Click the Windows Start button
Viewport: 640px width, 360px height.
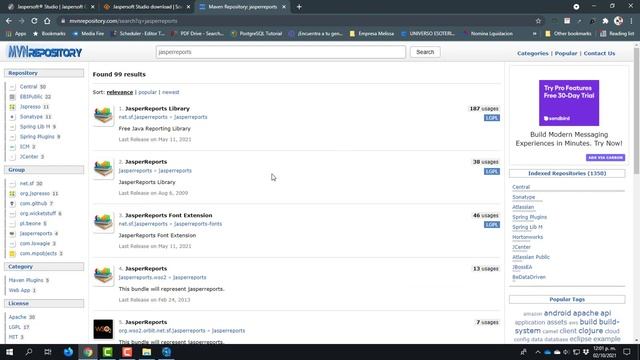pyautogui.click(x=9, y=352)
